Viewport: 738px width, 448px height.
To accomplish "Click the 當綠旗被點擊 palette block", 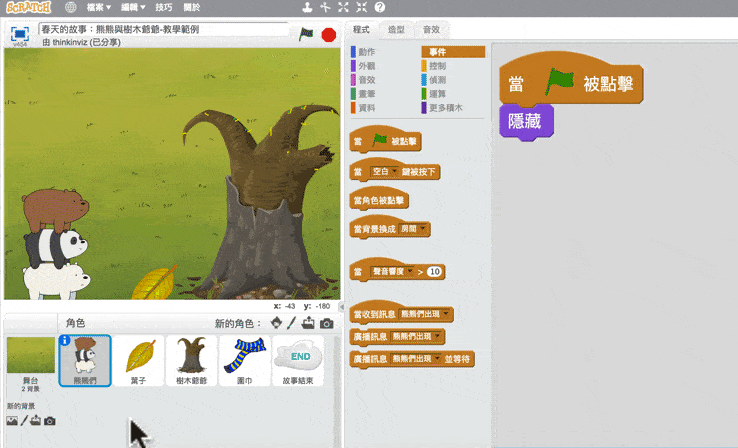I will click(x=385, y=140).
